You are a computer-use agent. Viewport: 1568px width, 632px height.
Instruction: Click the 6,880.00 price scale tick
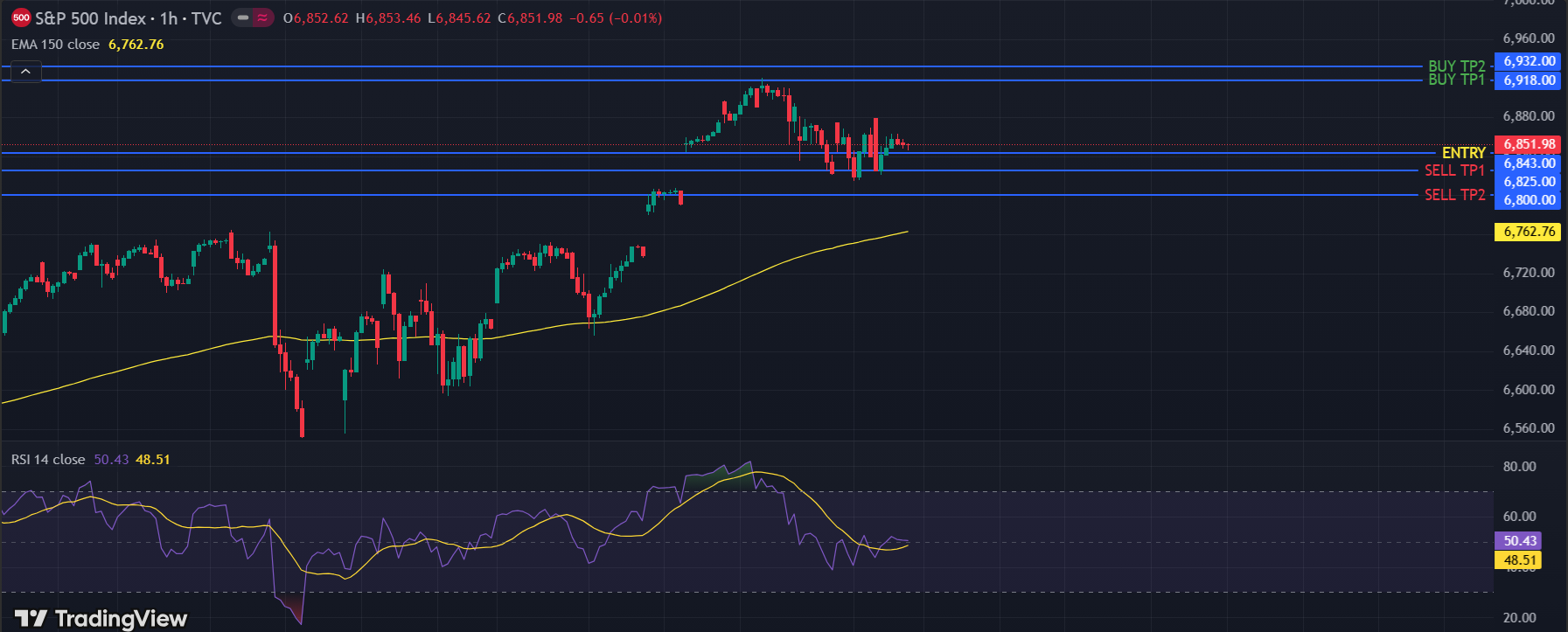tap(1528, 116)
